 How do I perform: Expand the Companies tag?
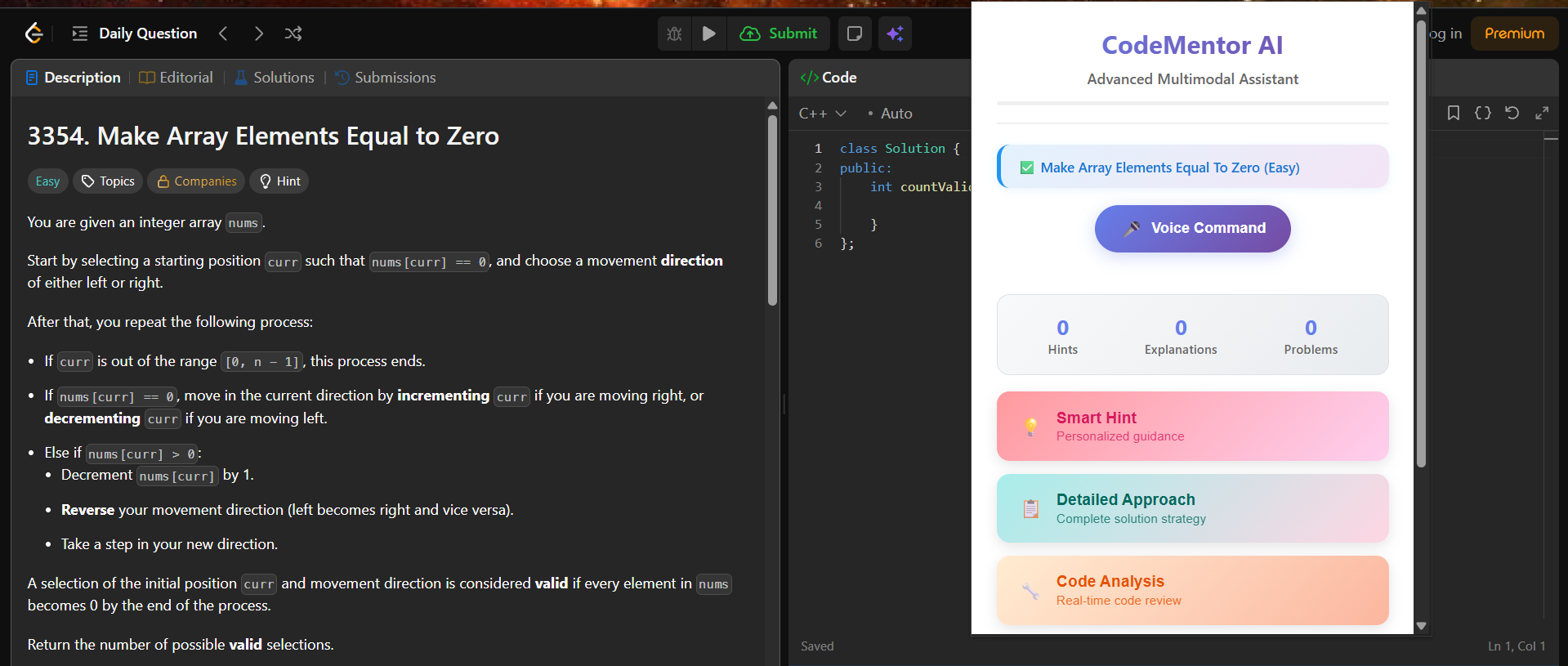197,181
